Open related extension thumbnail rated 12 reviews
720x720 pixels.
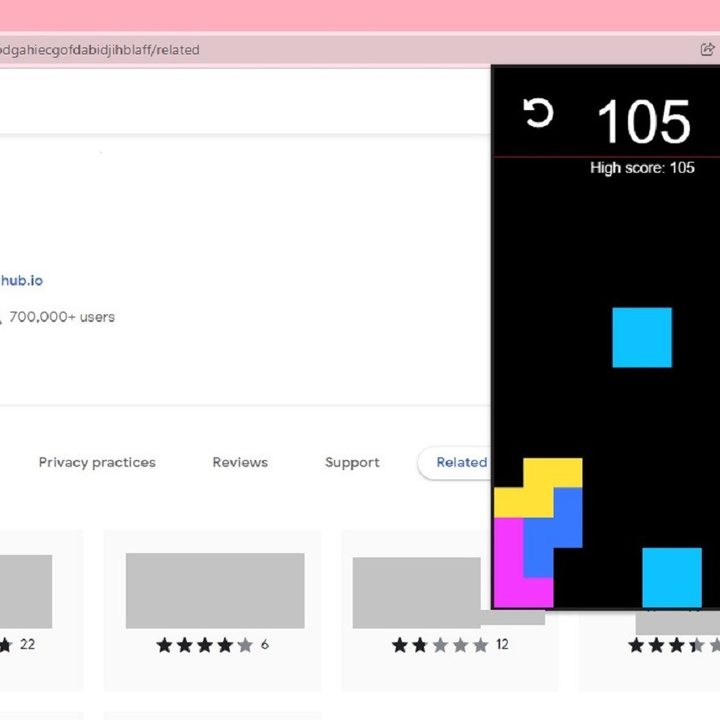point(416,592)
